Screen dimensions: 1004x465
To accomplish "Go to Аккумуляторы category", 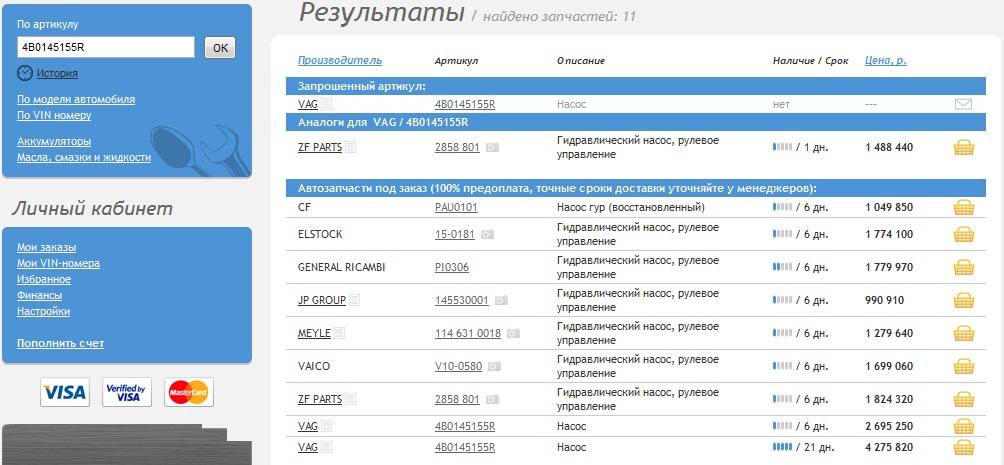I will click(54, 141).
